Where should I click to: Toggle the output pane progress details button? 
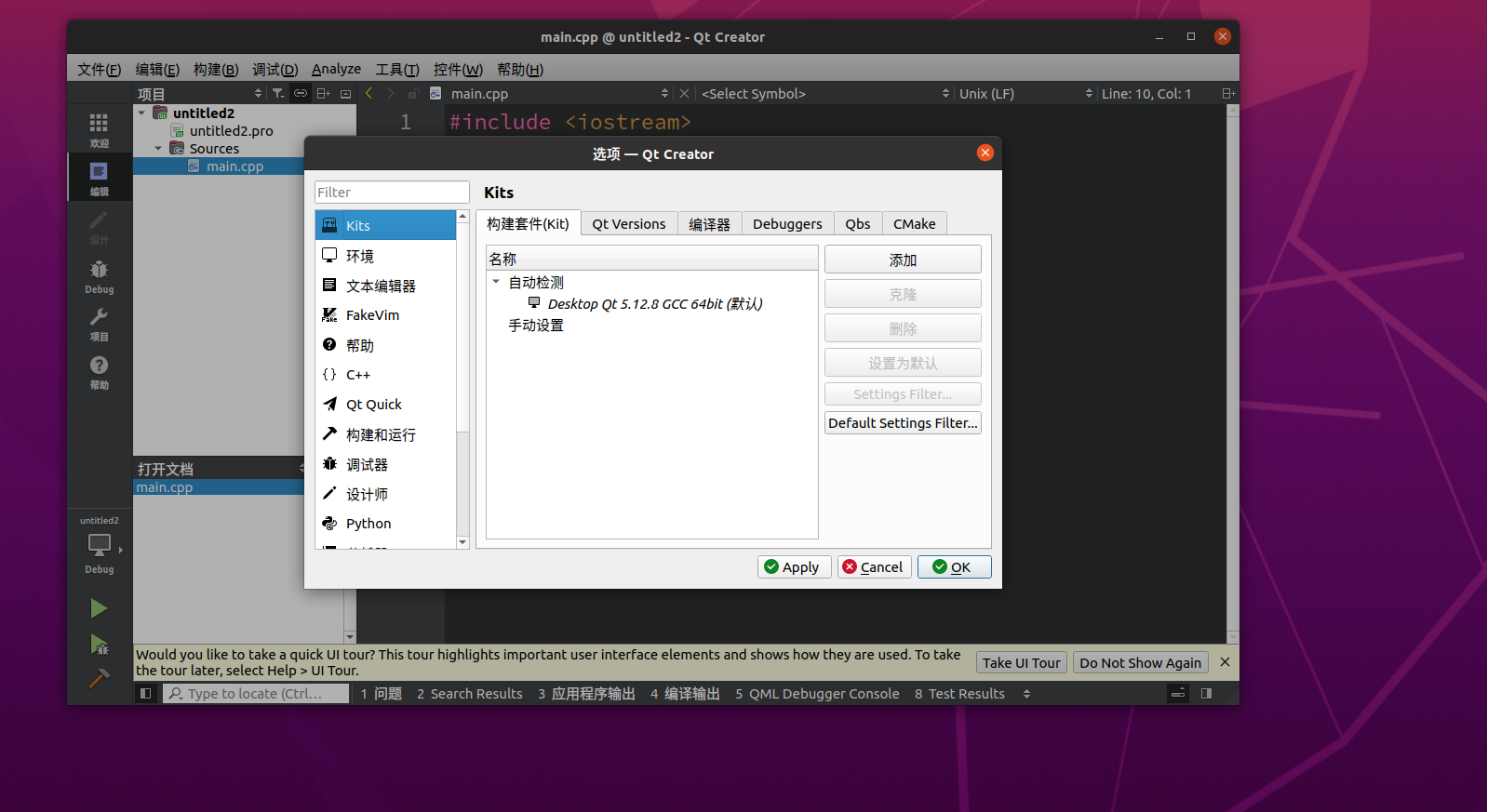click(1178, 693)
